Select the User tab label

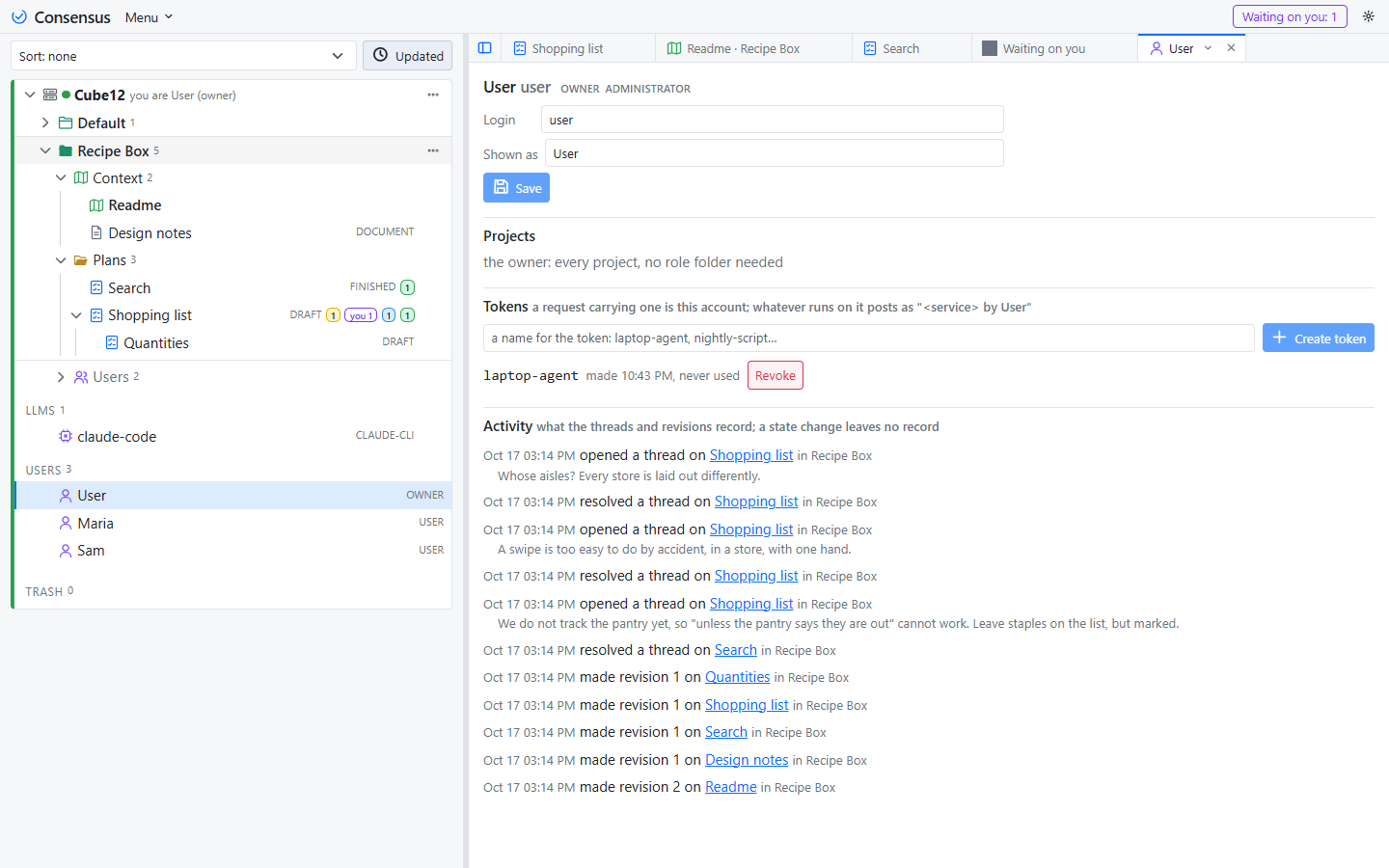point(1181,48)
